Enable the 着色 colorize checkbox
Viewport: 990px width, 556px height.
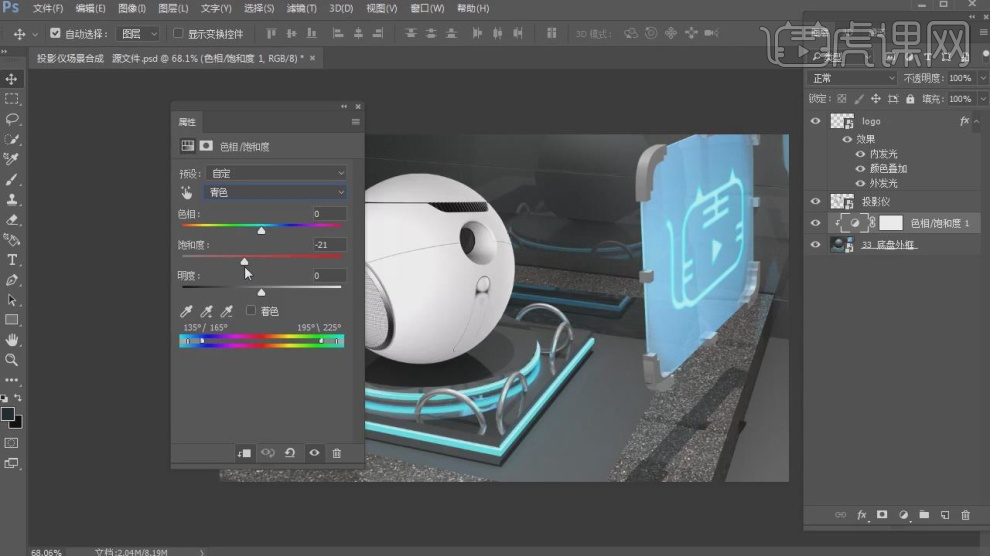point(251,311)
